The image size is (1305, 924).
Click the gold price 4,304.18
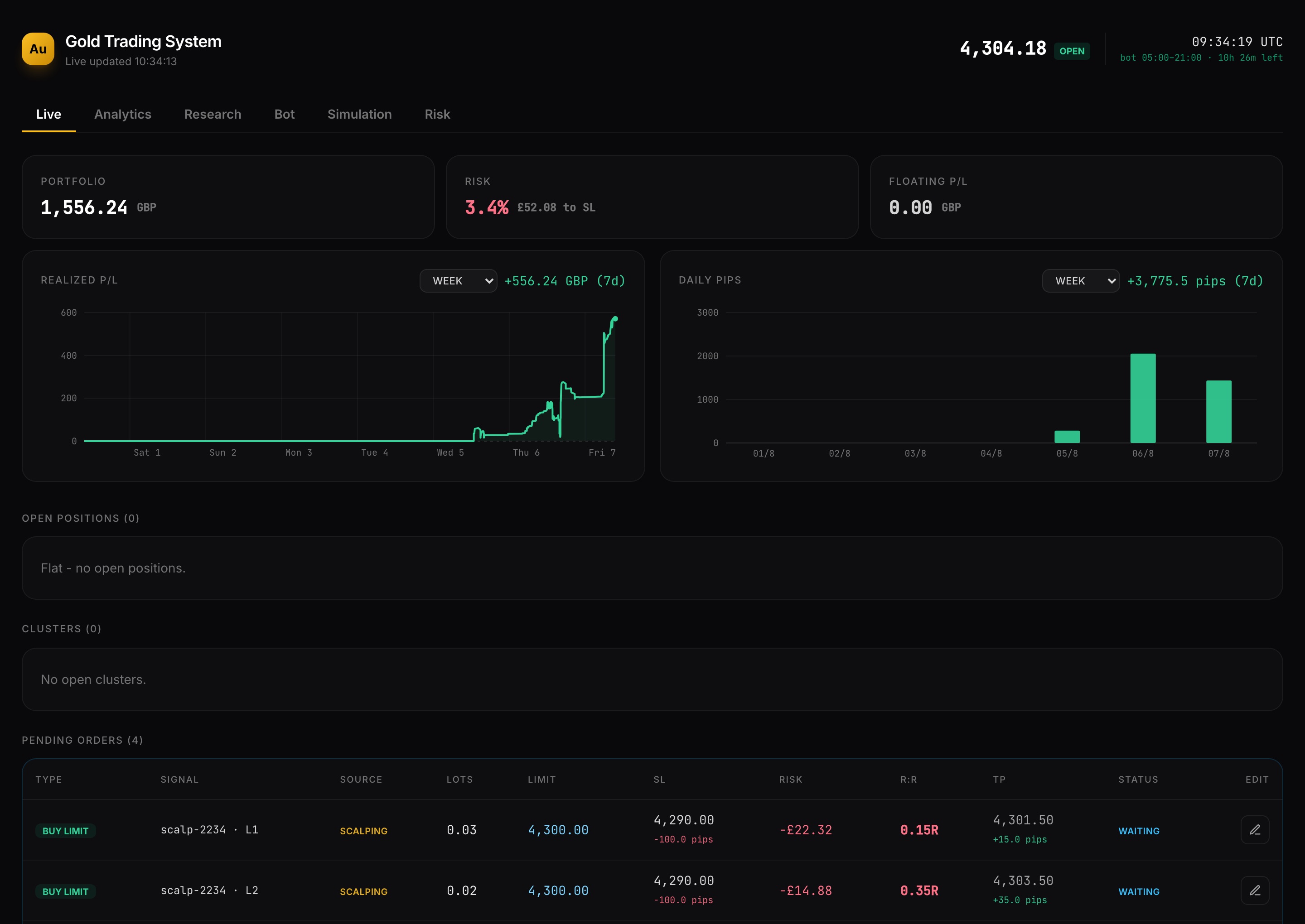(1003, 49)
